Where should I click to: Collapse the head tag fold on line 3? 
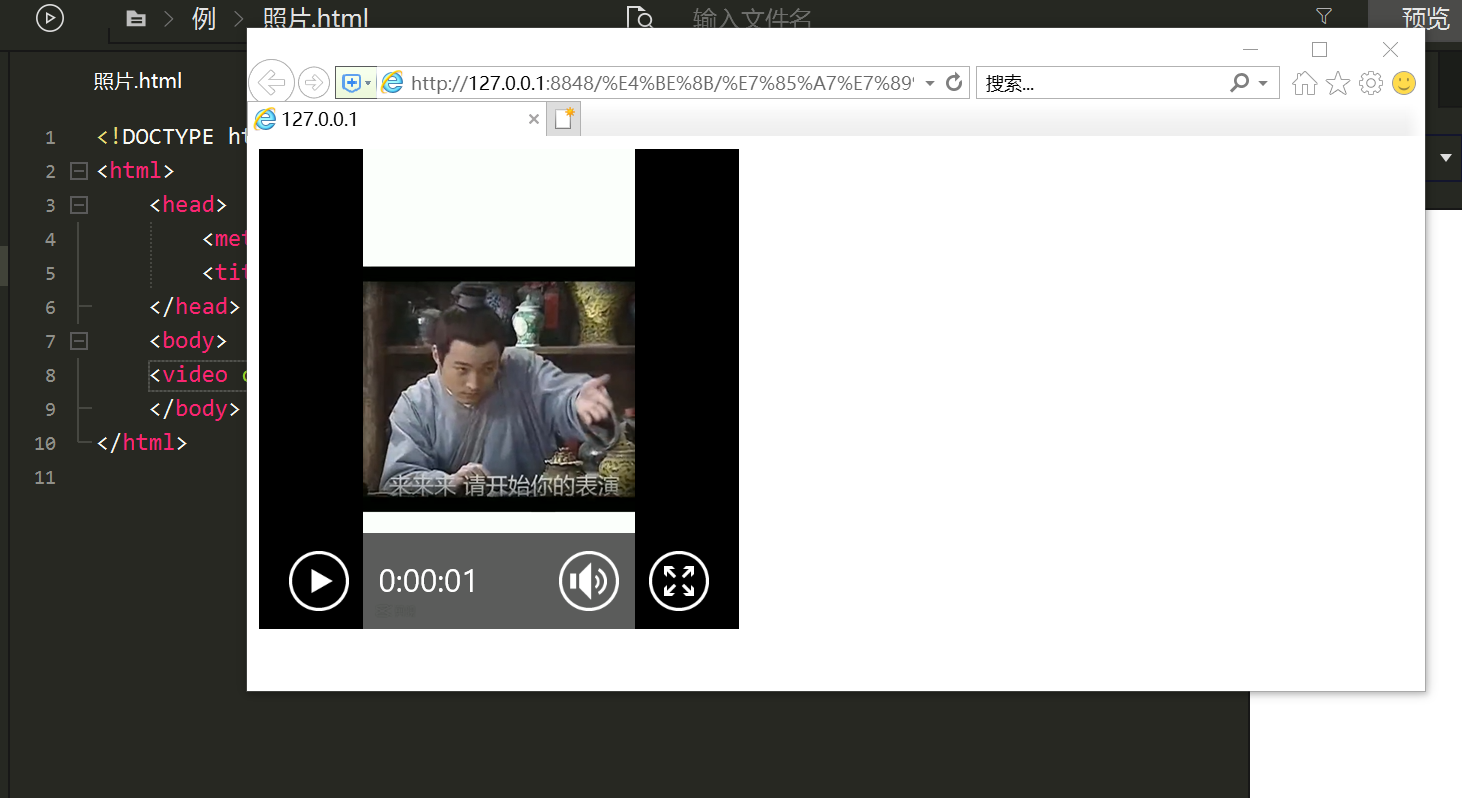[x=79, y=205]
